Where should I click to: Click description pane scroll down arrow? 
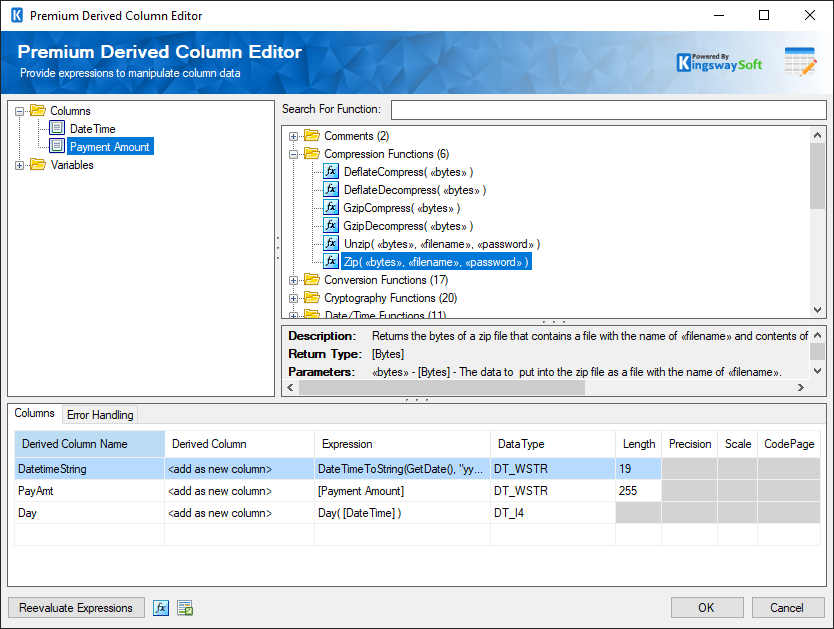pos(818,371)
